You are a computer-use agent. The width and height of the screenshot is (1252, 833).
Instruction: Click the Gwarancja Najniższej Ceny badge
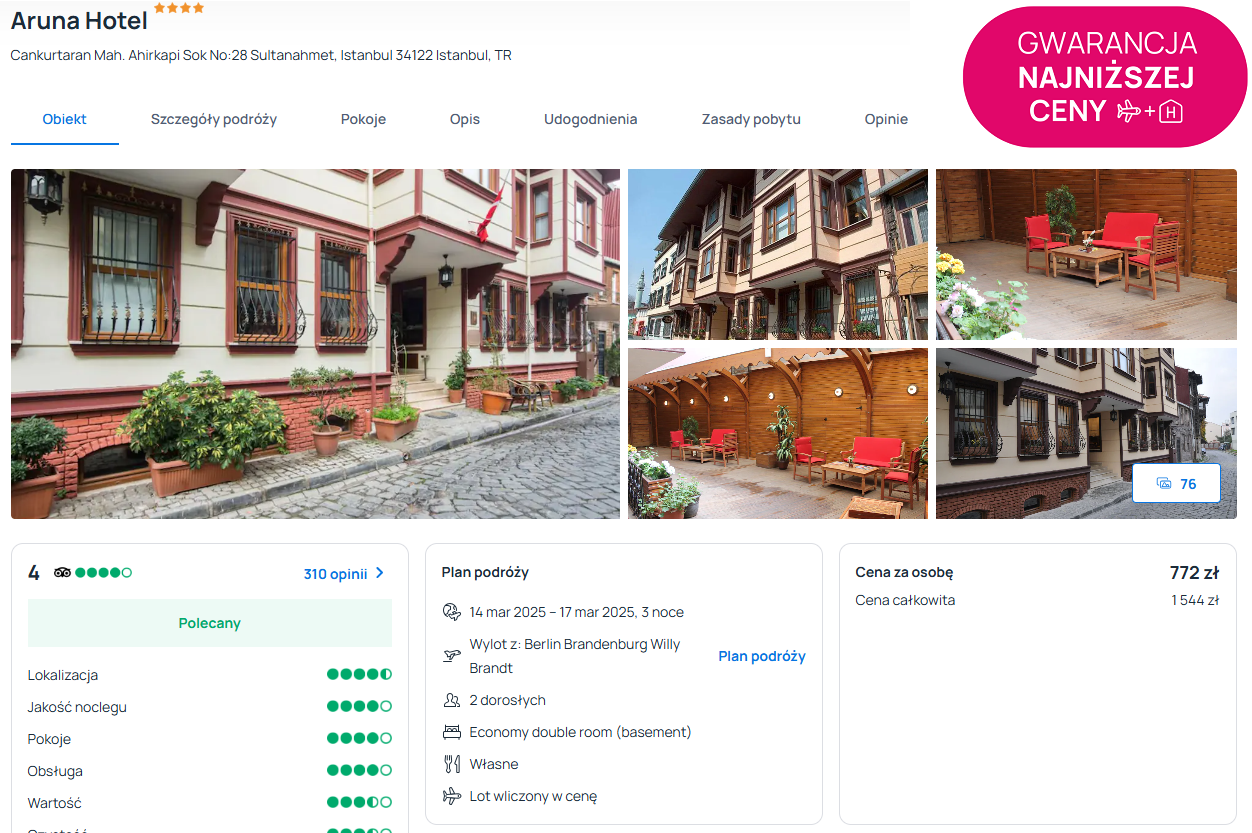tap(1105, 77)
